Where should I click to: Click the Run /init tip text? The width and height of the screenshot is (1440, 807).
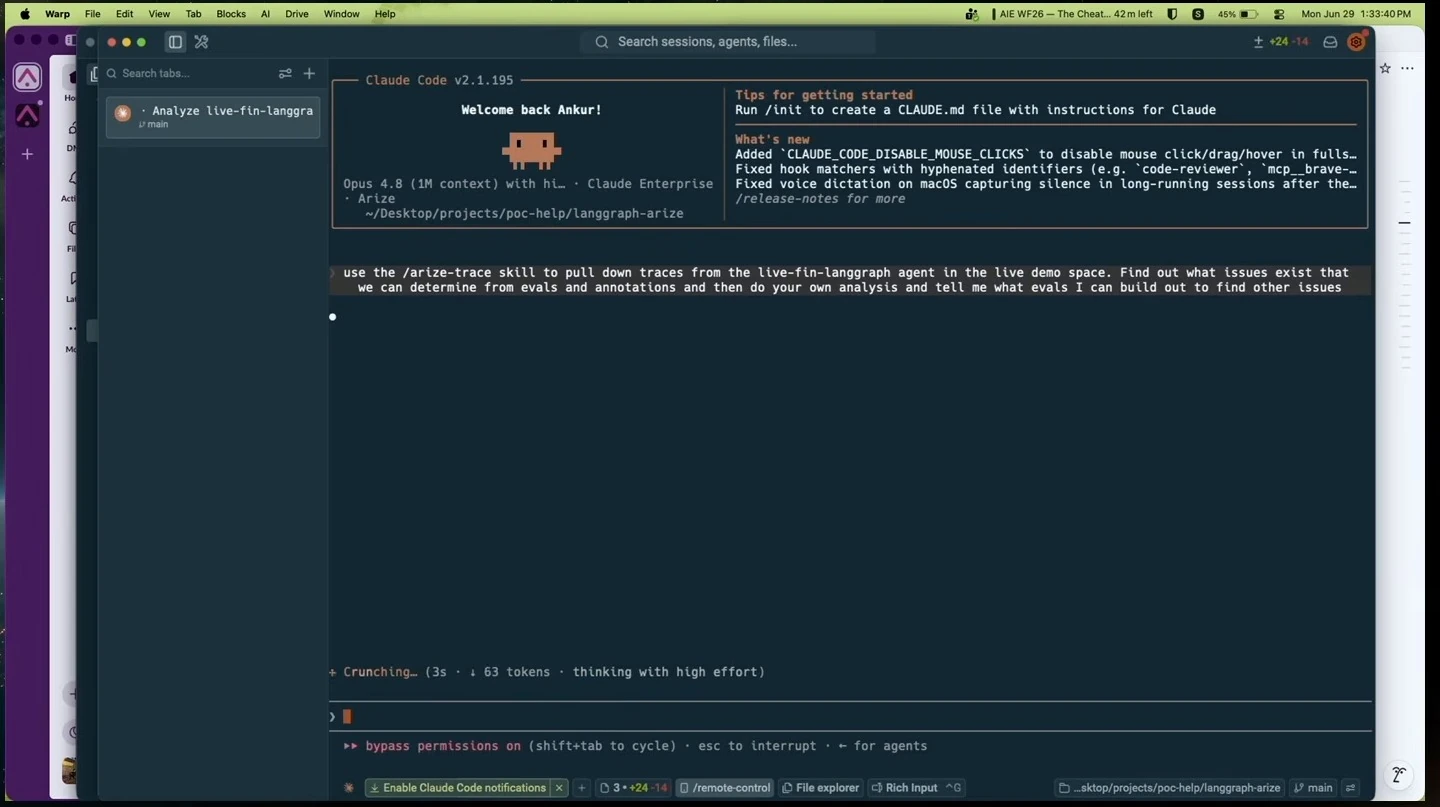click(975, 110)
